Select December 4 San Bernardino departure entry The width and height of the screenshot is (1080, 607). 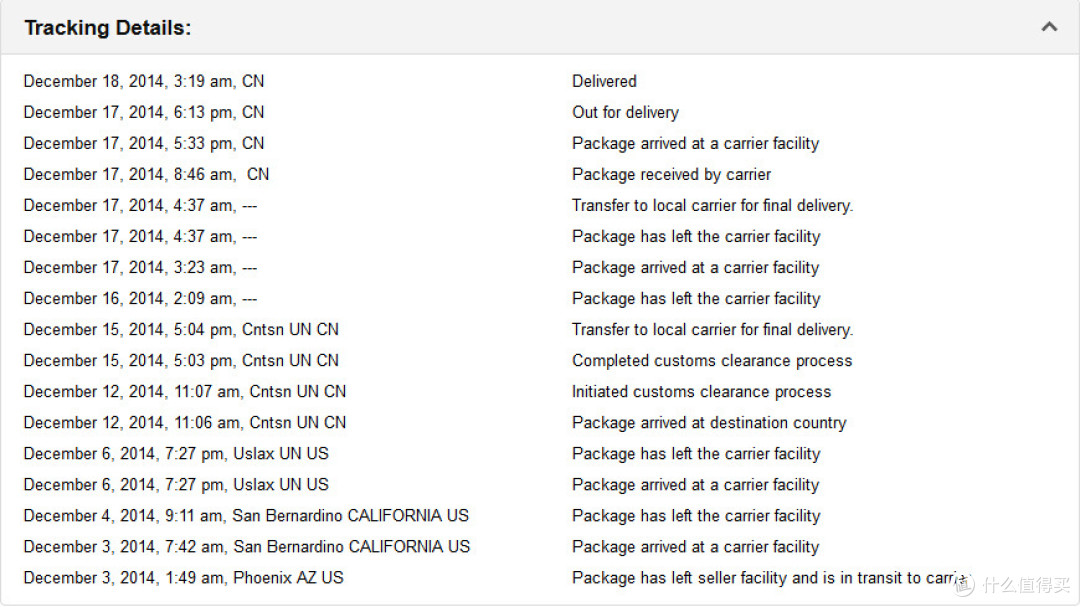(x=246, y=515)
